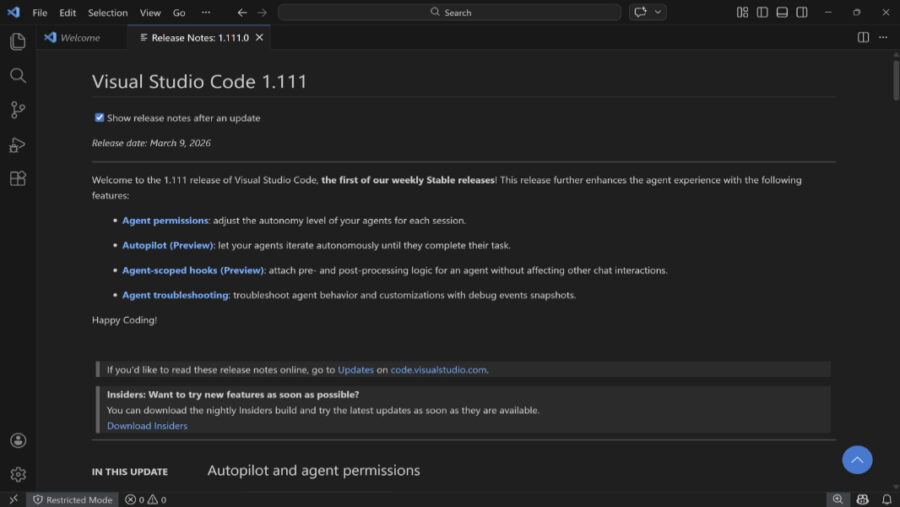The image size is (900, 507).
Task: Go forward with the right arrow
Action: coord(262,12)
